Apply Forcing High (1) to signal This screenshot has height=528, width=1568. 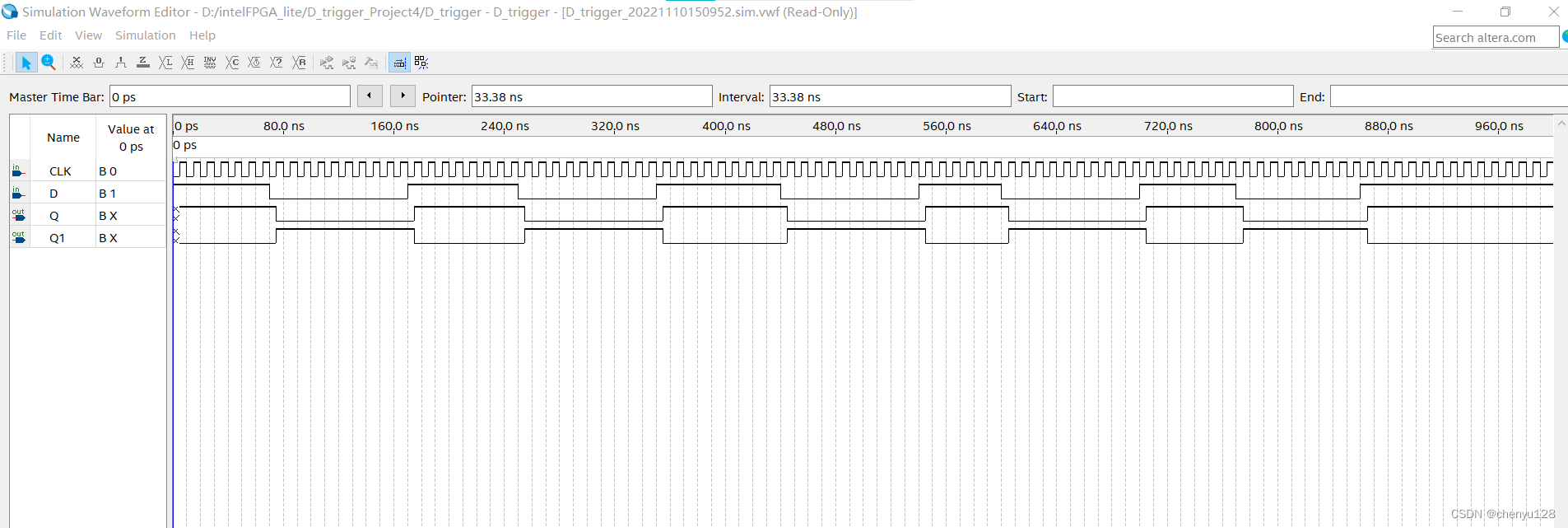[121, 63]
